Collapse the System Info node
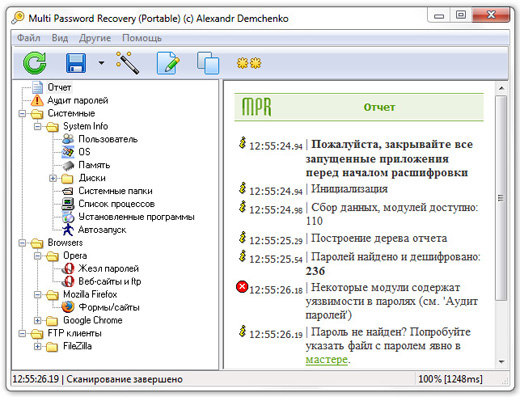 38,126
